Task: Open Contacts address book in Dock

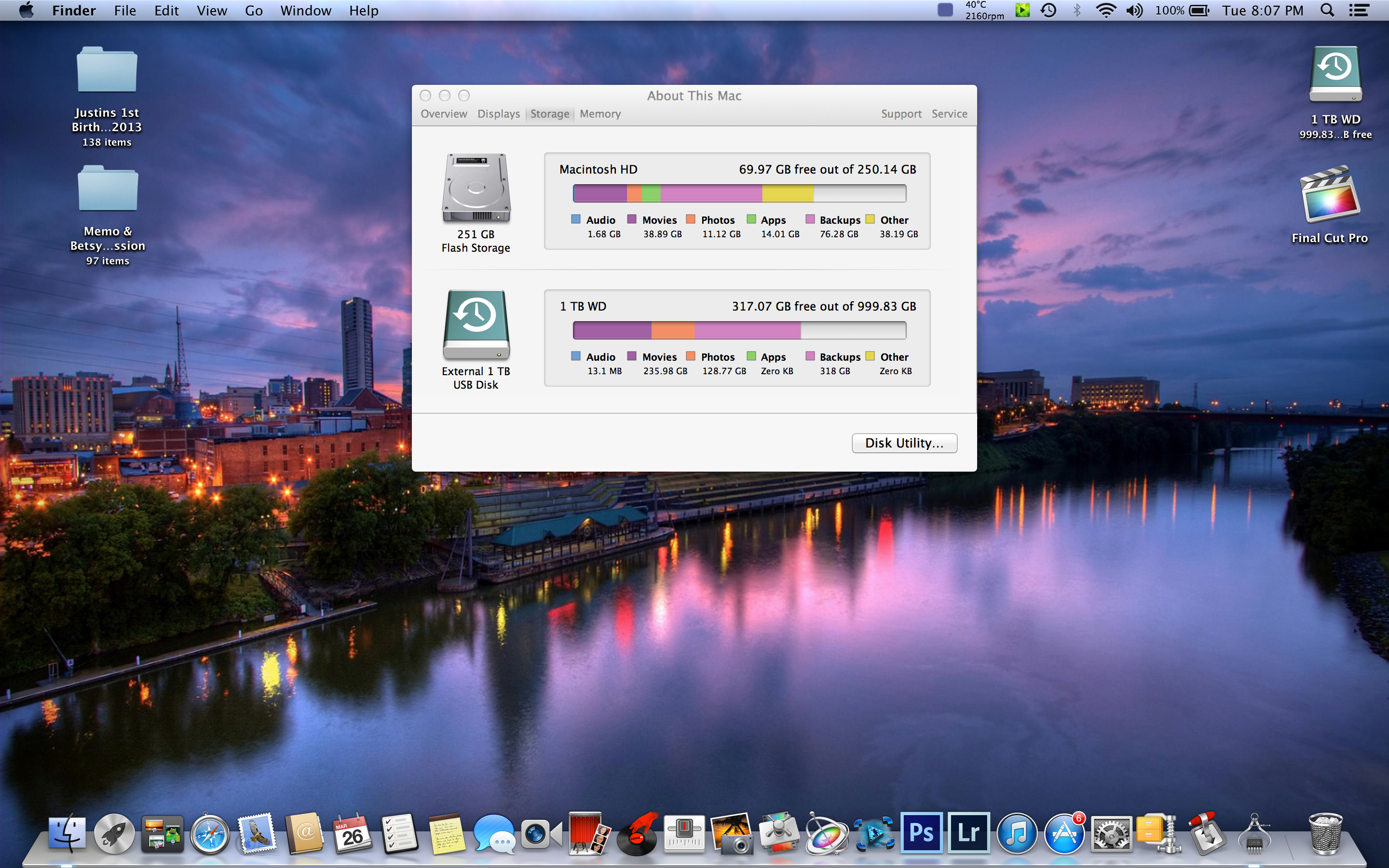Action: pos(305,833)
